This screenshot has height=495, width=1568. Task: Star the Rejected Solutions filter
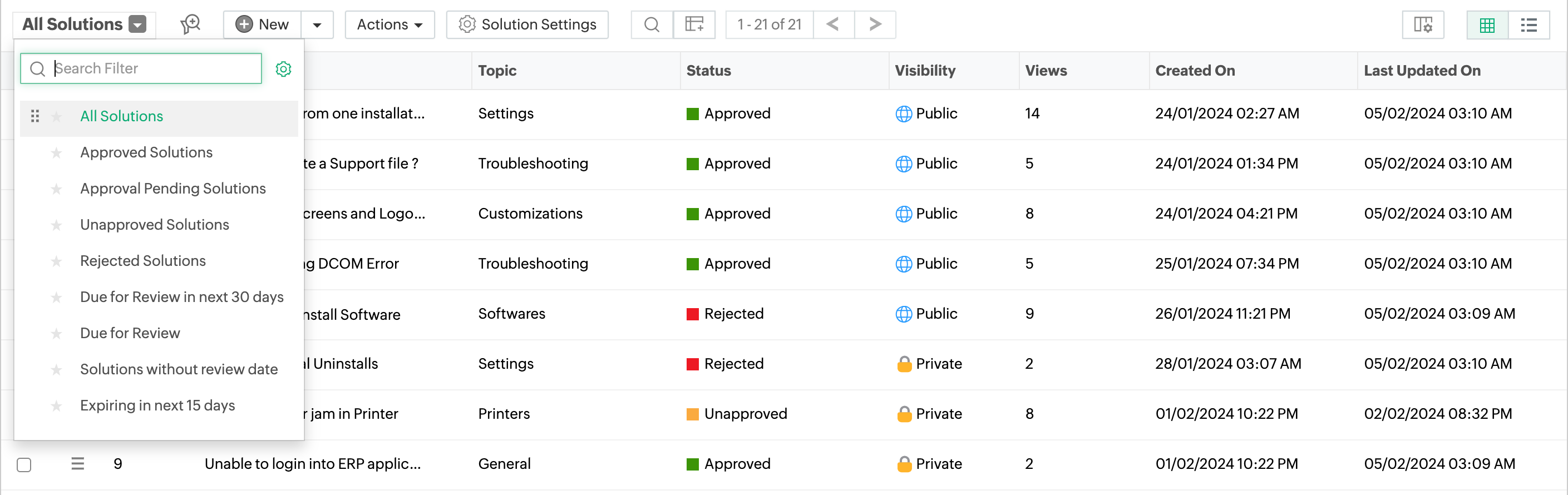pos(57,261)
